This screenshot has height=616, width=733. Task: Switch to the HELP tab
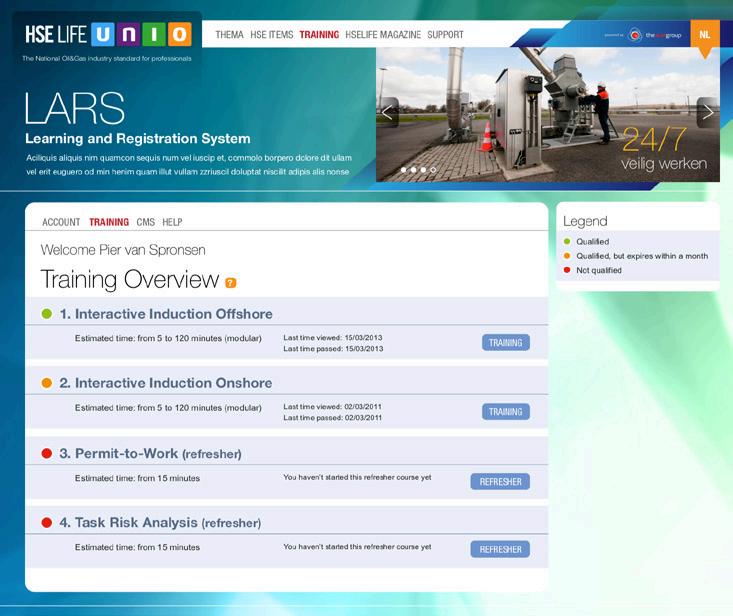point(172,222)
